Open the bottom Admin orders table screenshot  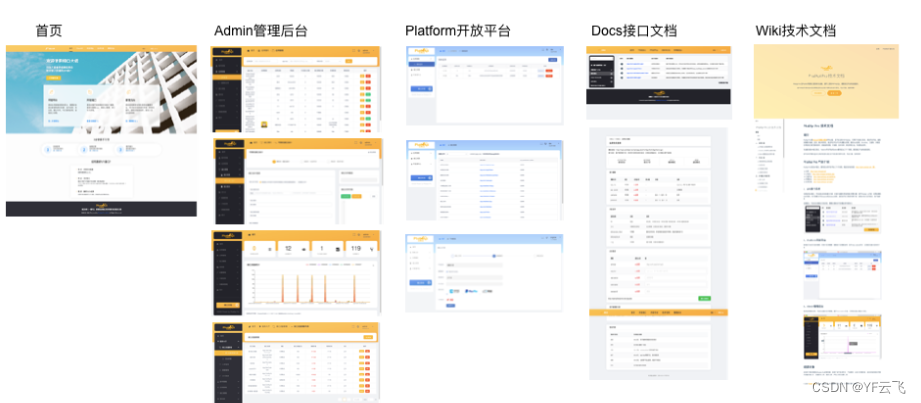297,361
